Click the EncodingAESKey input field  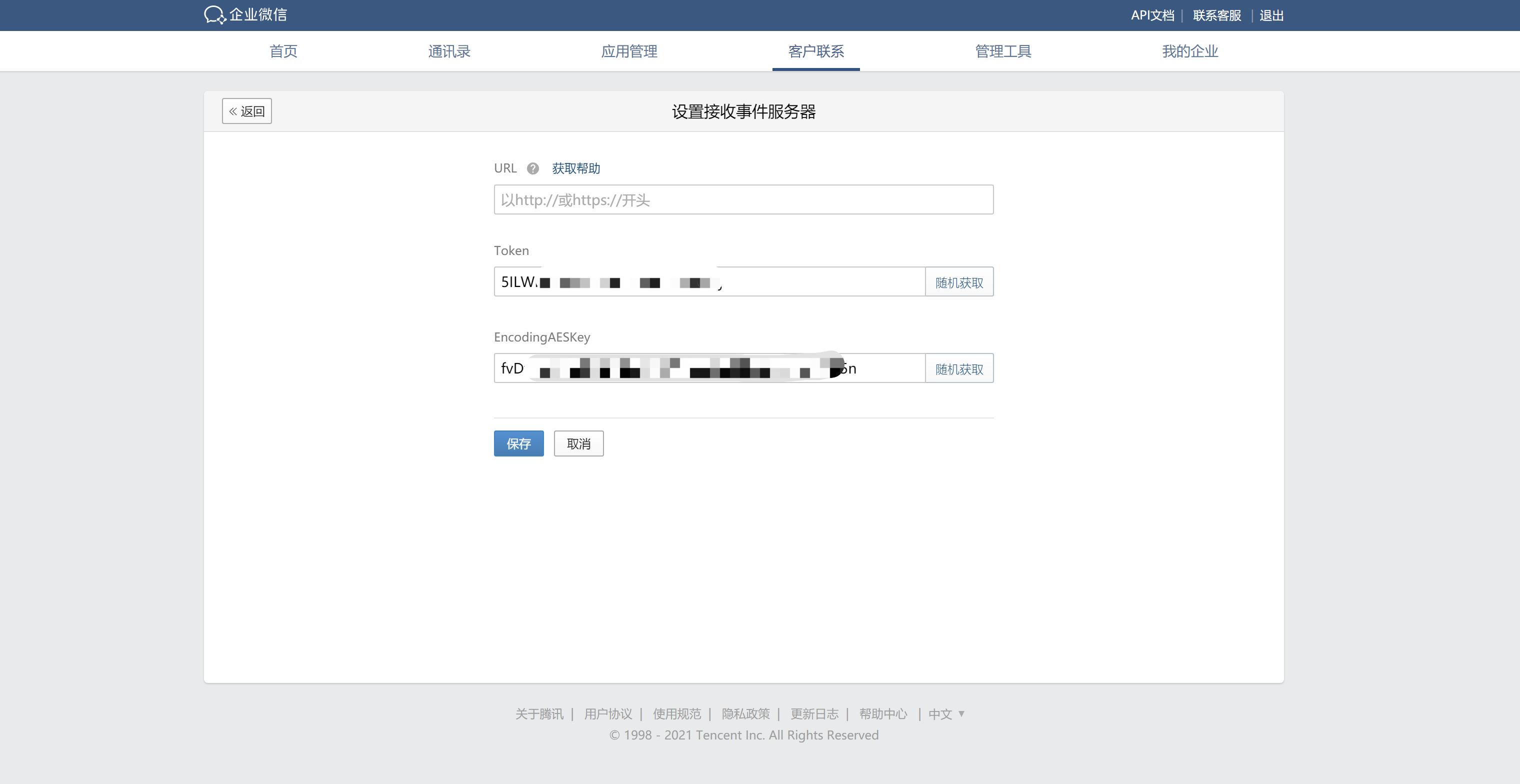[885, 368]
